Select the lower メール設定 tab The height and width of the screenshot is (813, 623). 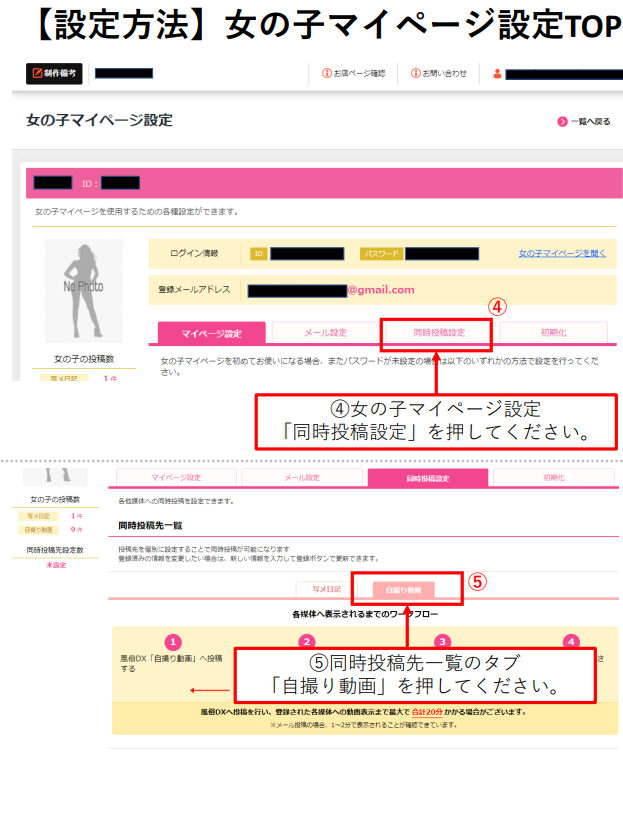click(302, 477)
